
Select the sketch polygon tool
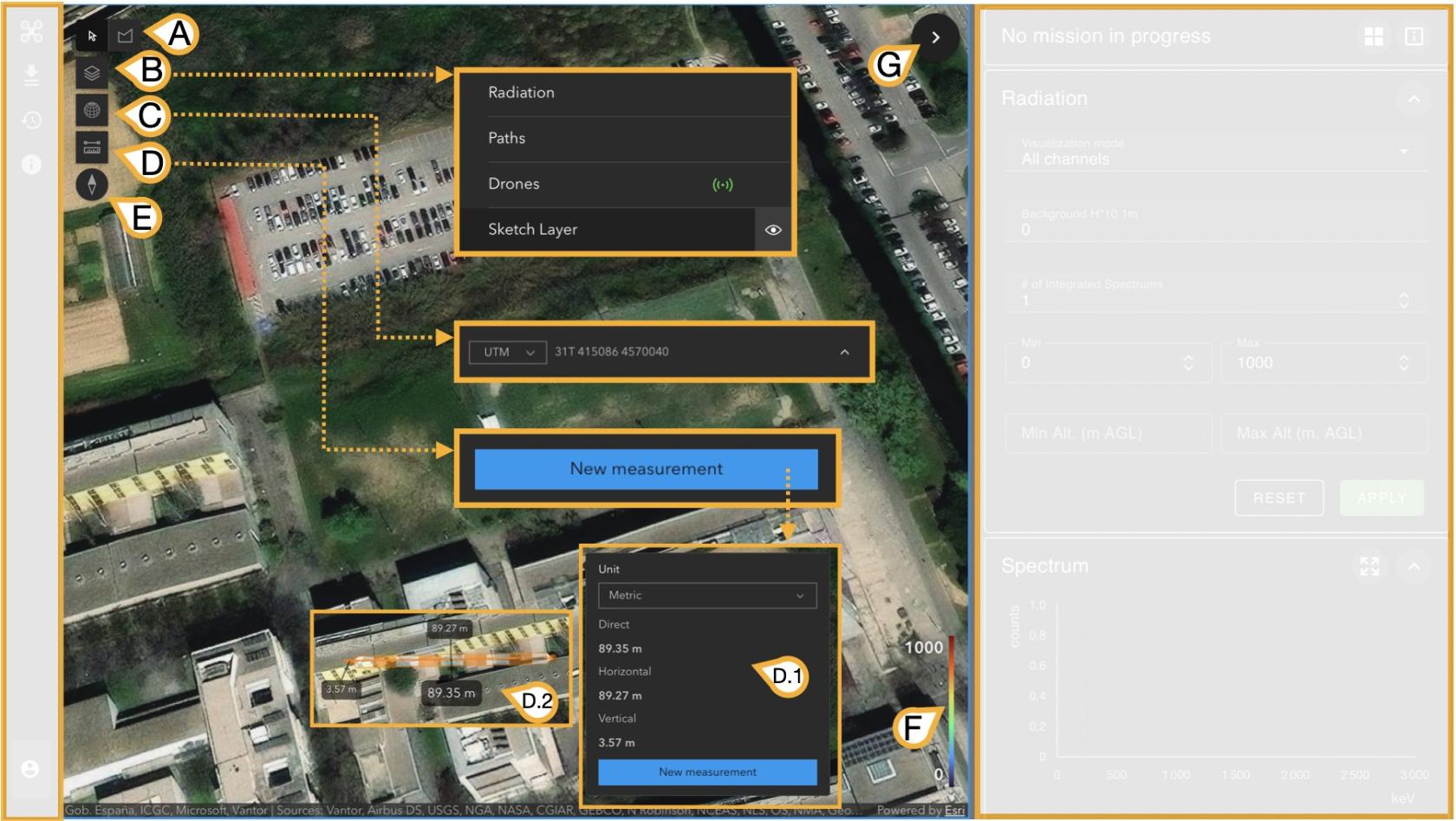click(126, 36)
